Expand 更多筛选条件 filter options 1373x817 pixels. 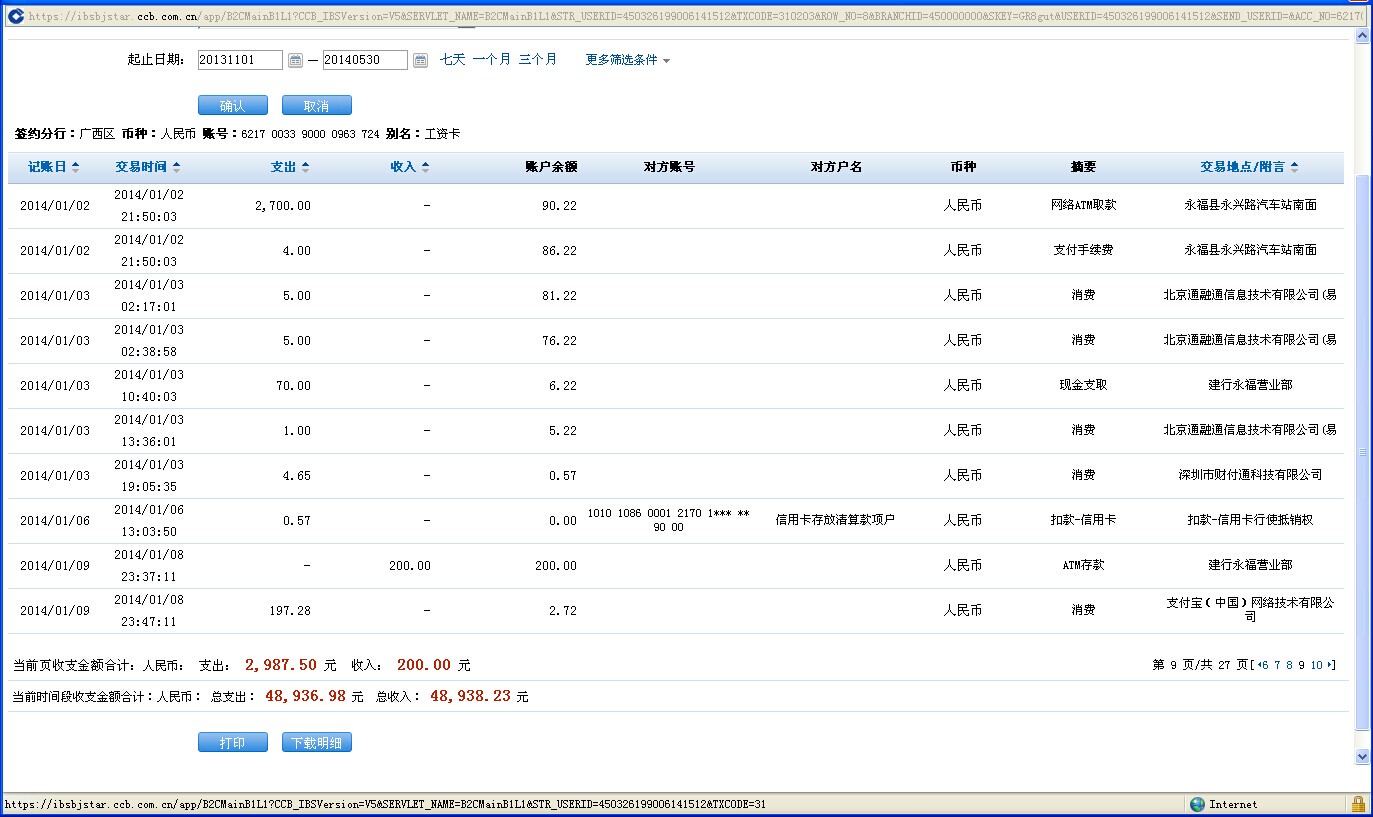627,60
